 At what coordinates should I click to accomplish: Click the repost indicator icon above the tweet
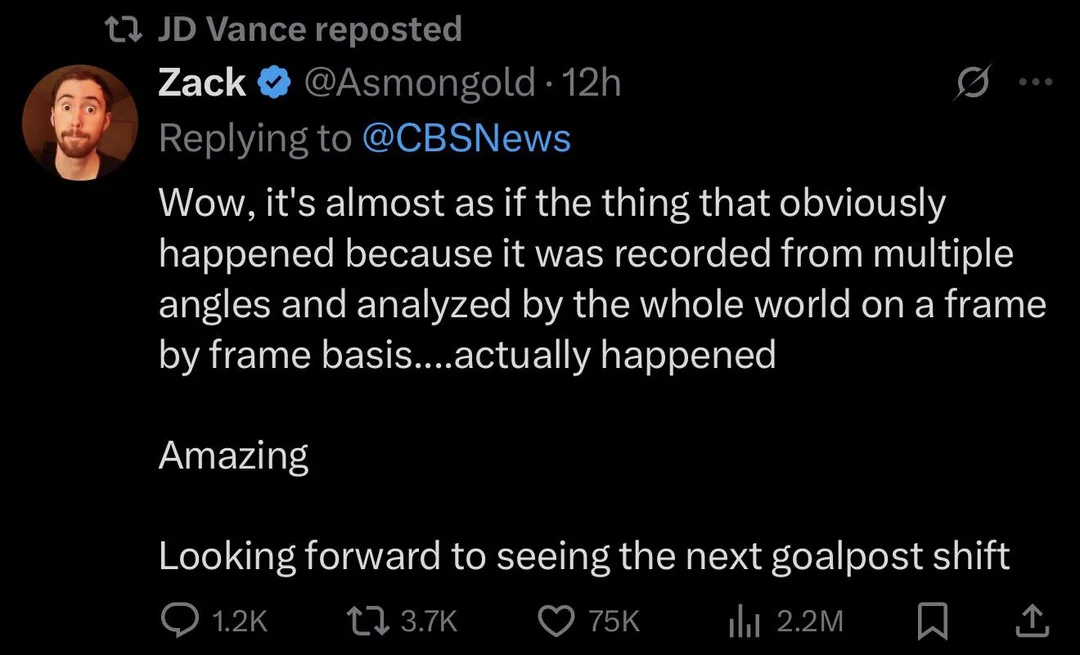[x=127, y=30]
